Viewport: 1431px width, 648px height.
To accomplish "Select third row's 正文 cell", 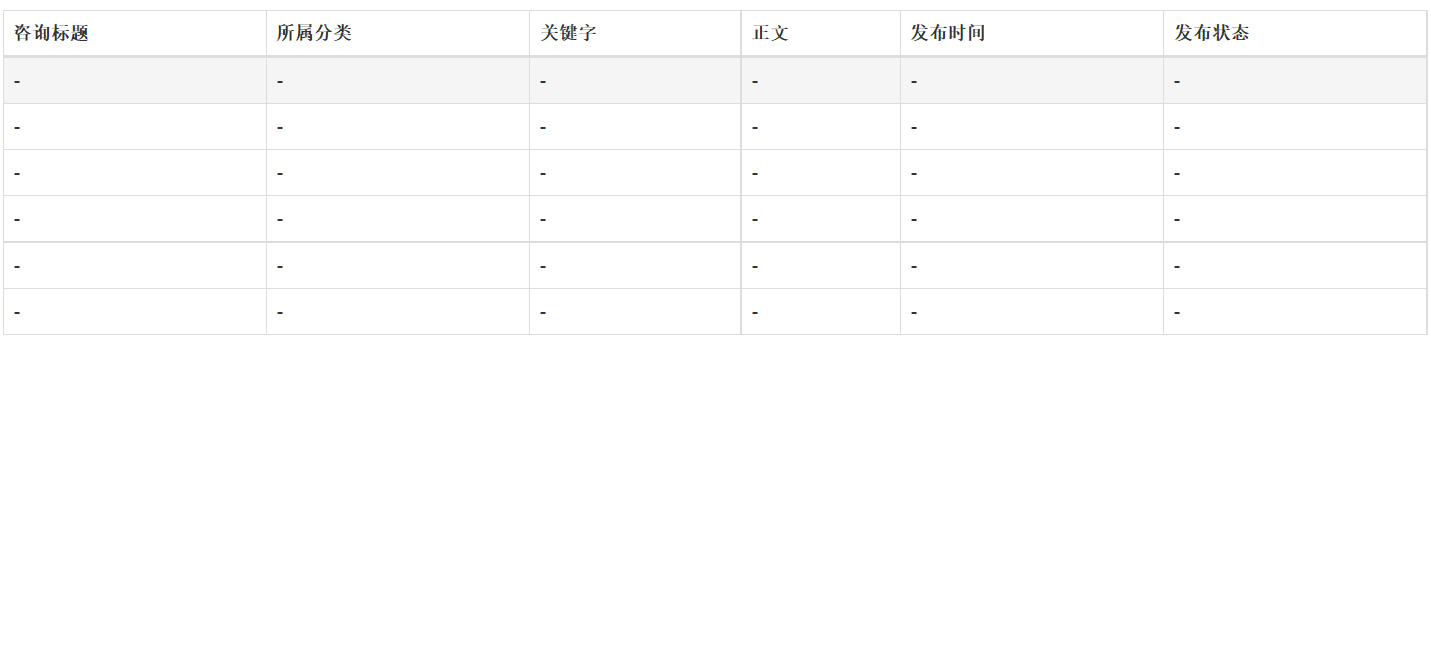I will click(821, 173).
